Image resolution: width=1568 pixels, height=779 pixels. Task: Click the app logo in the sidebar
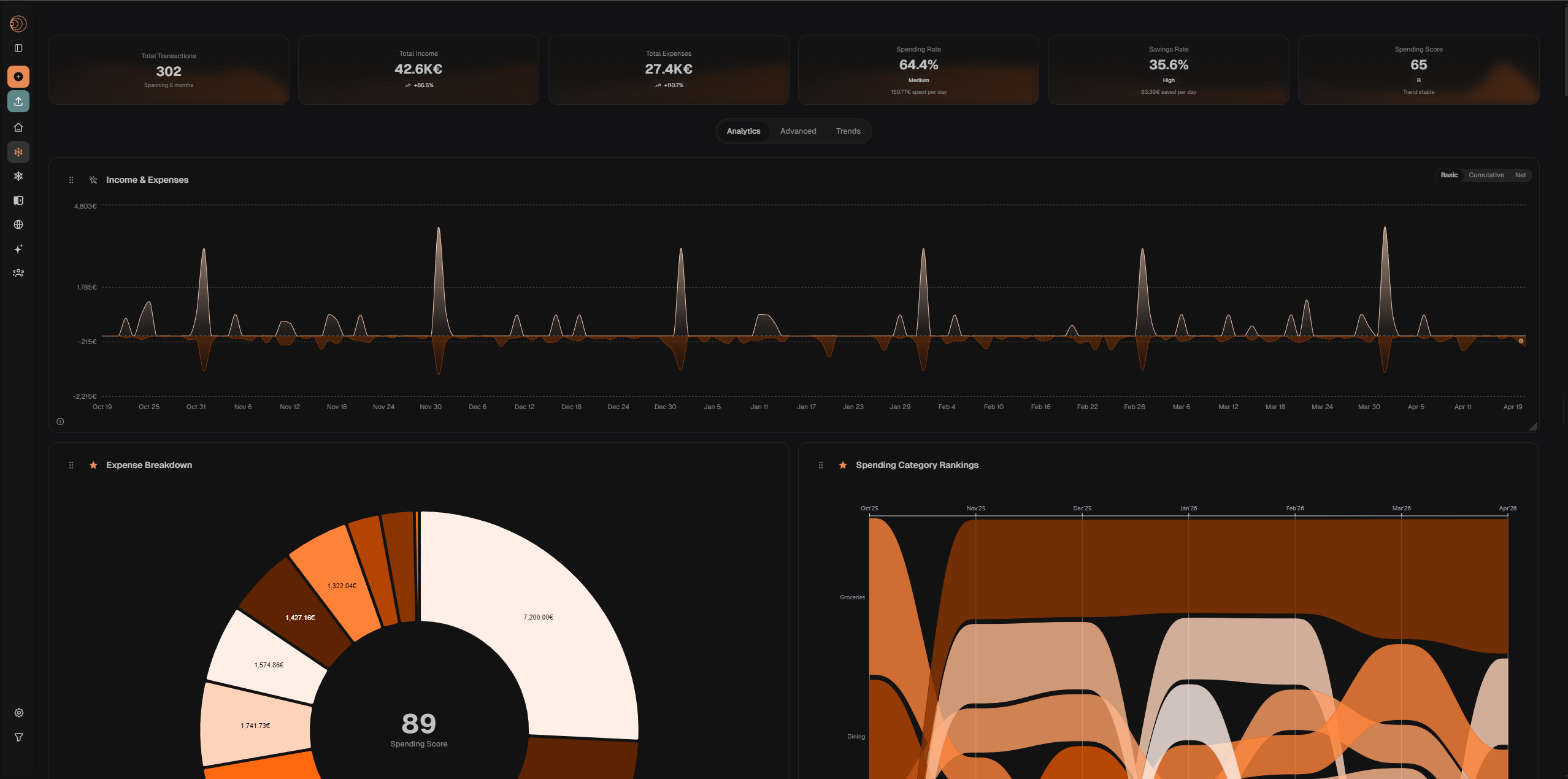(18, 24)
